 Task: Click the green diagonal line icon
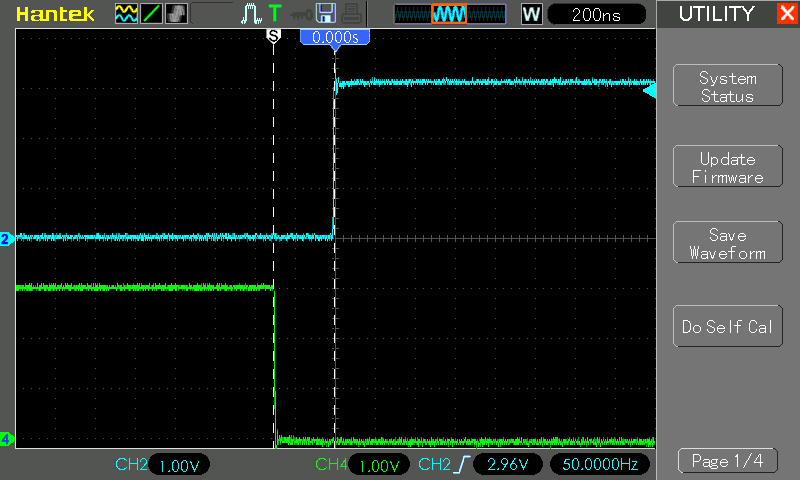point(152,14)
